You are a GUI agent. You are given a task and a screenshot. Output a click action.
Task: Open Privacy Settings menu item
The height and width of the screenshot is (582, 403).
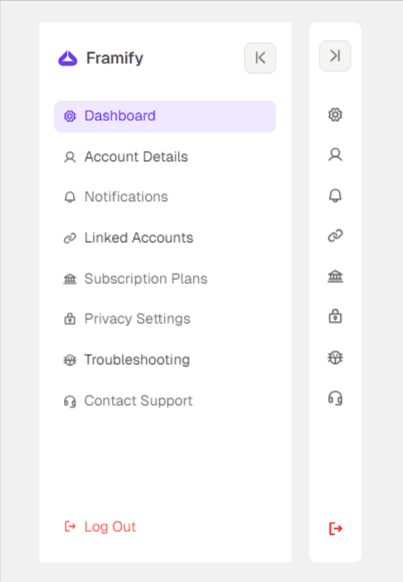pyautogui.click(x=165, y=319)
